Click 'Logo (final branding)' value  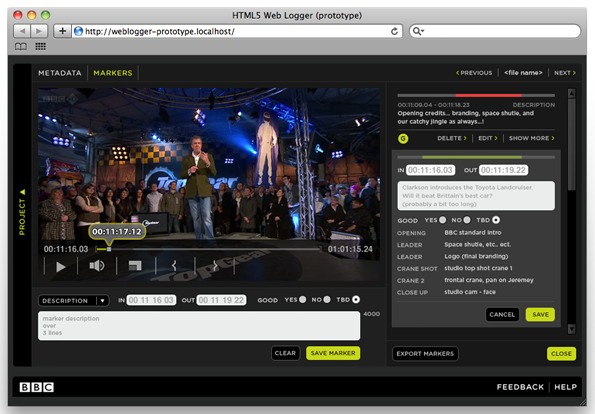click(x=476, y=256)
